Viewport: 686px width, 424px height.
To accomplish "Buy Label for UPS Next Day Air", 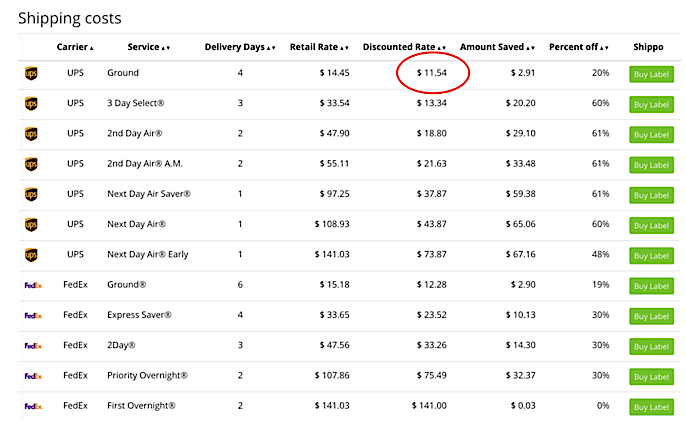I will click(x=649, y=226).
